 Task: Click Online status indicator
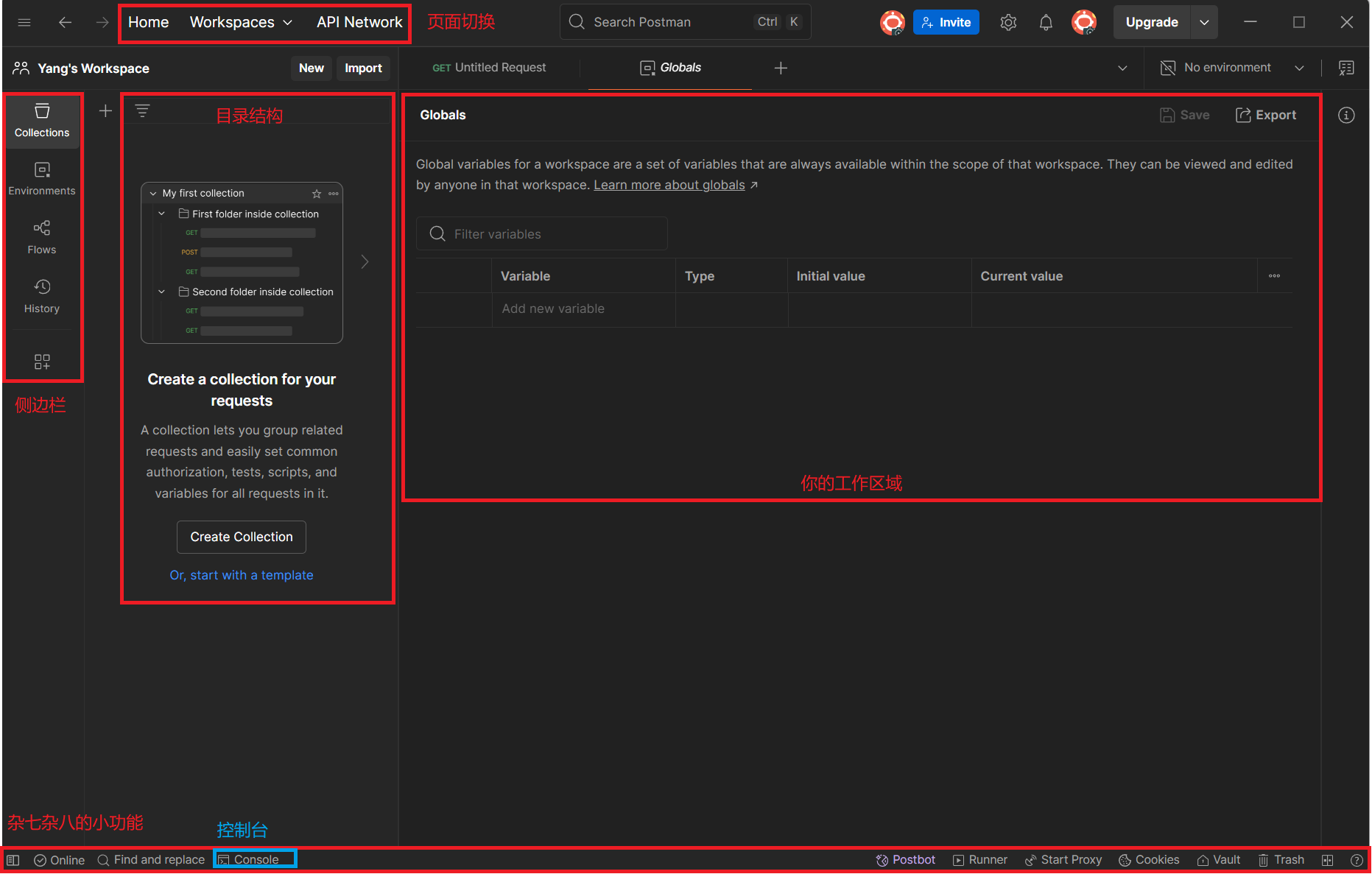(x=59, y=860)
